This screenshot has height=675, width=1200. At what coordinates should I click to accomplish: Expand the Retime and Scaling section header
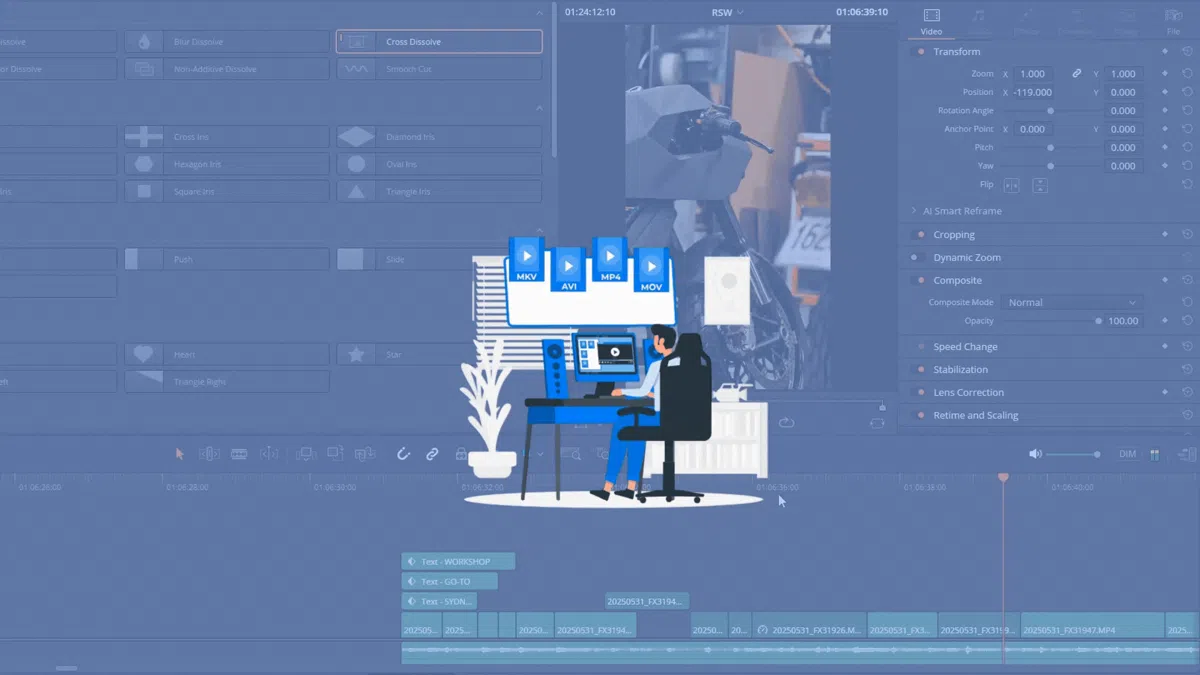[x=975, y=416]
